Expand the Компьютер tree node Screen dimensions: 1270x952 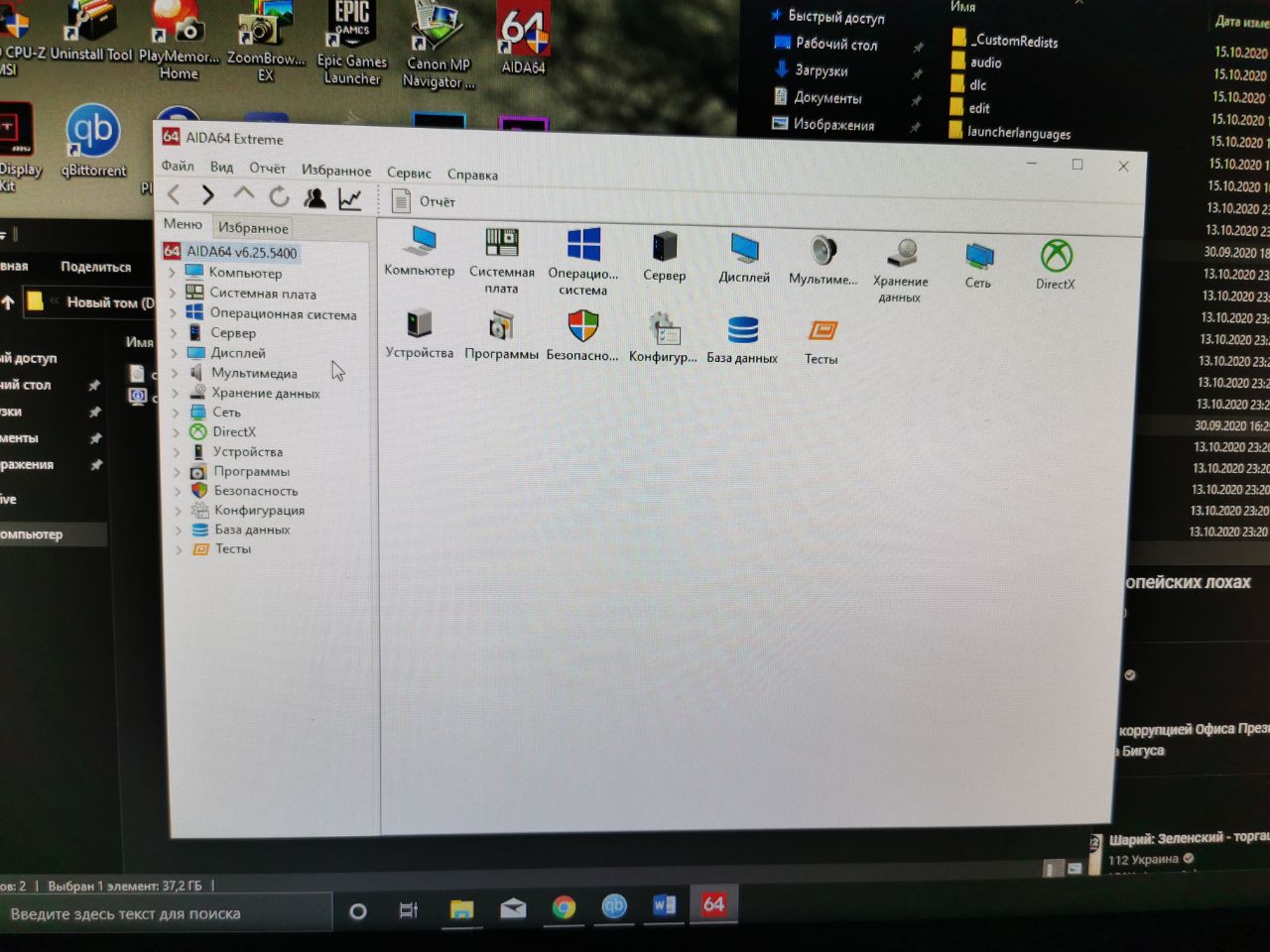[x=173, y=273]
